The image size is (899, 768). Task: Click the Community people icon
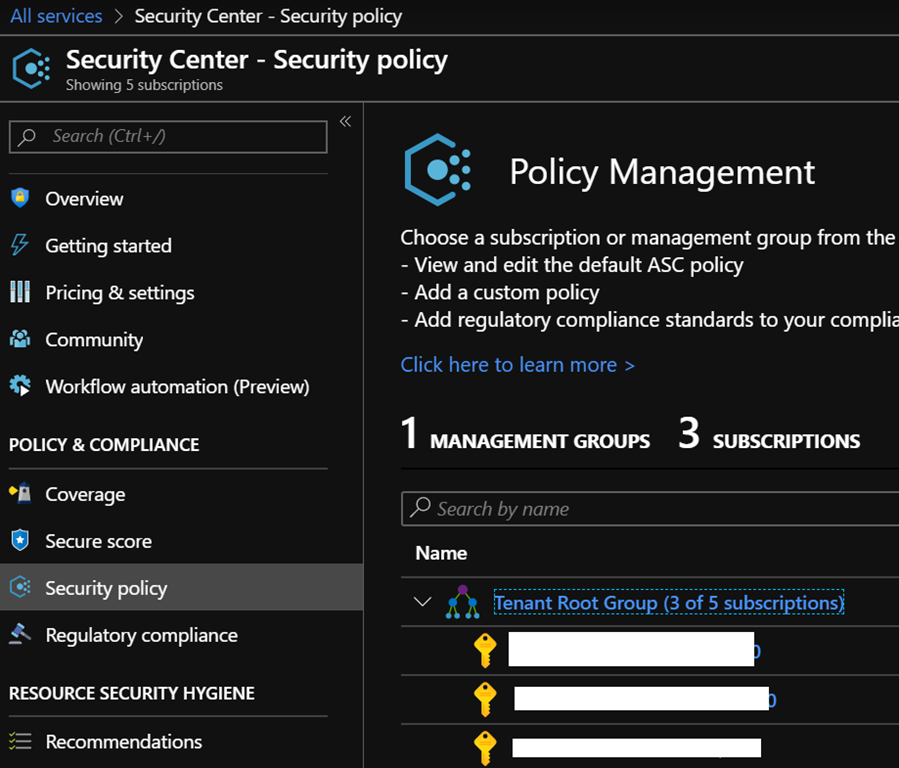pyautogui.click(x=20, y=339)
